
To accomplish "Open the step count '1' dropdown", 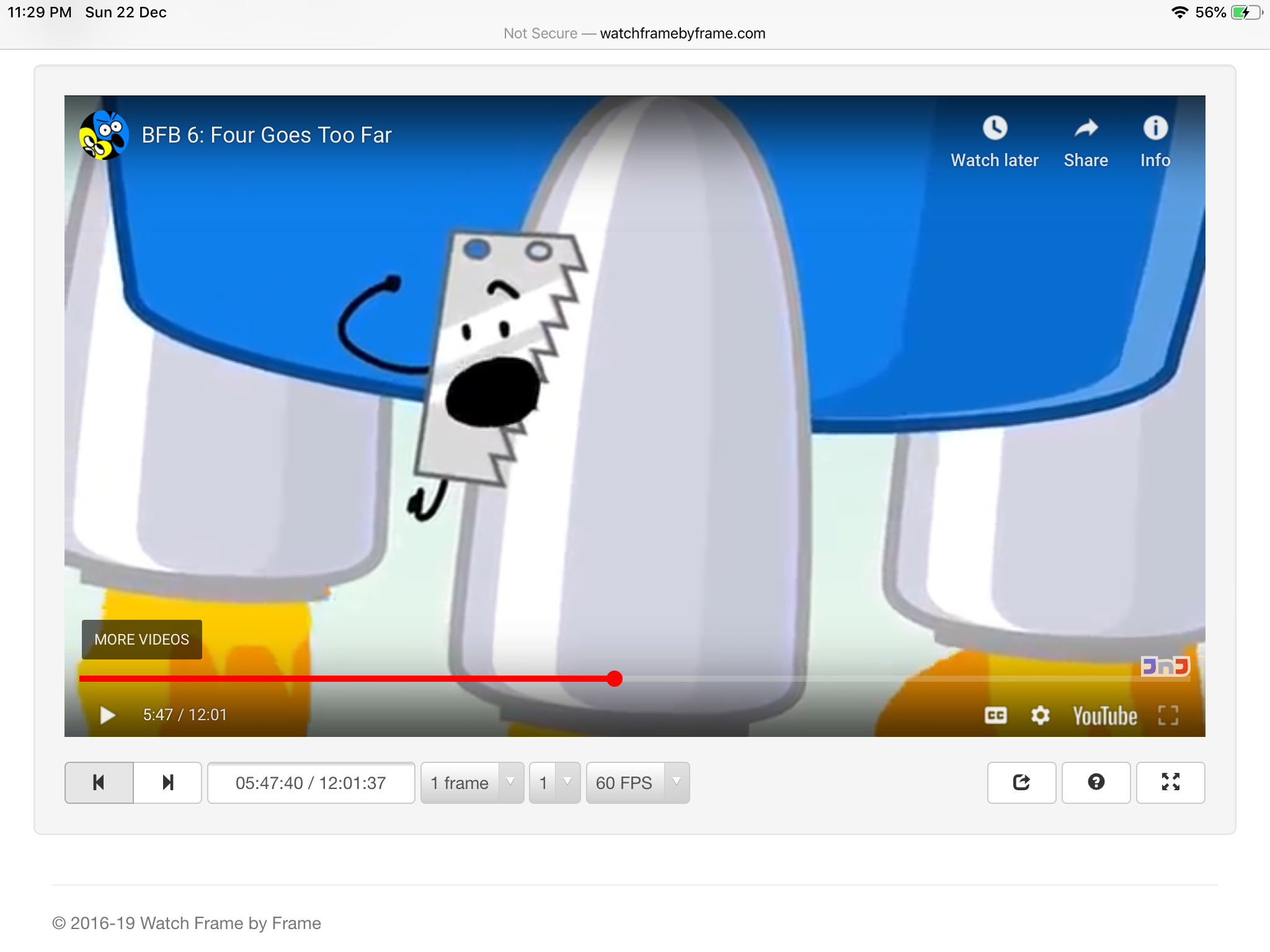I will (x=554, y=783).
